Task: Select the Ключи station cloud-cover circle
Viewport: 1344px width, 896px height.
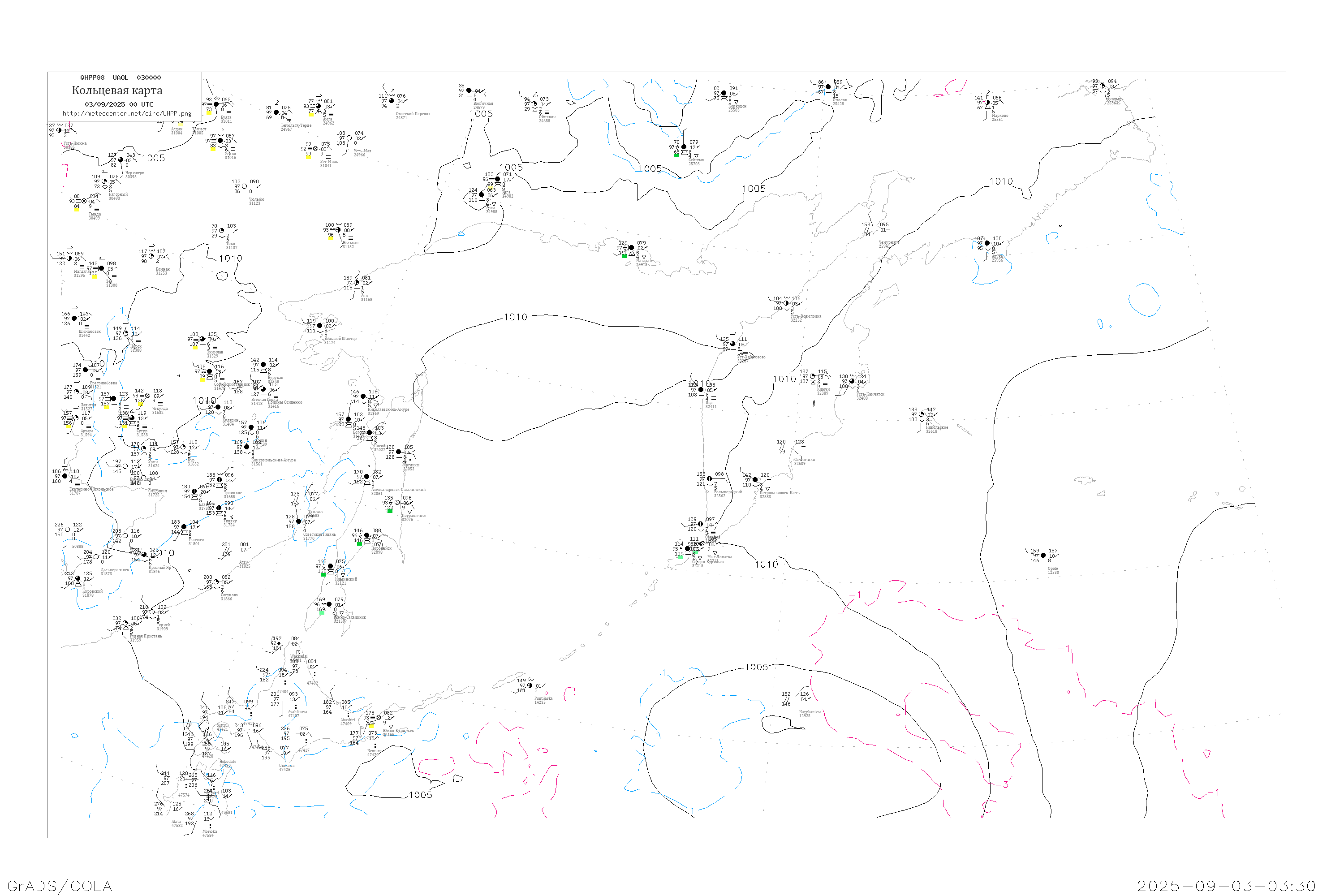Action: coord(813,376)
